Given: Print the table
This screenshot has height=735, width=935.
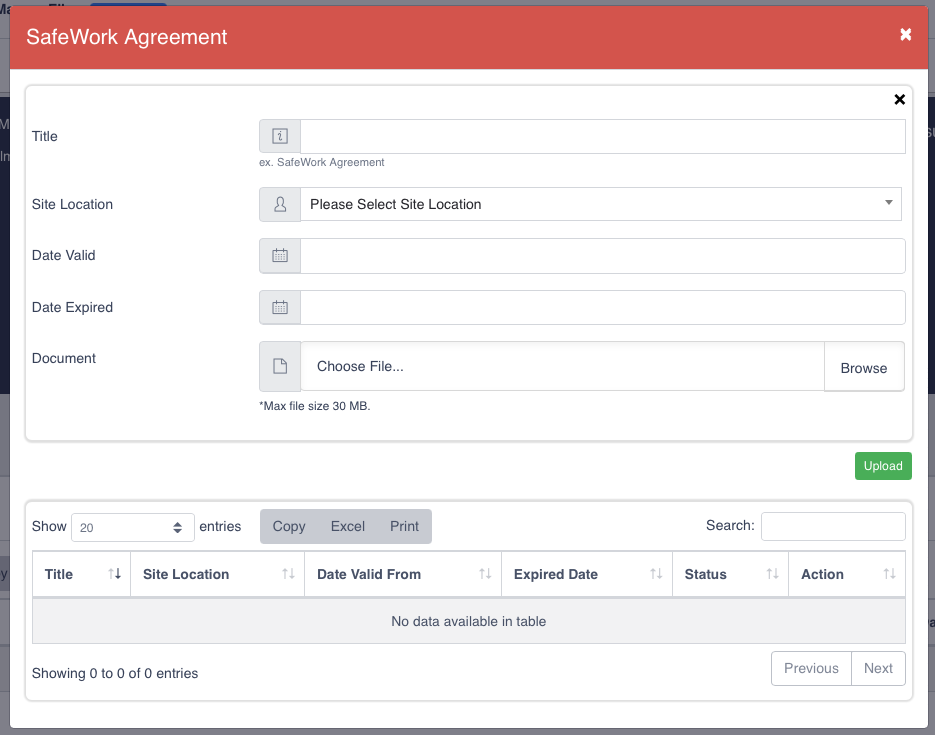Looking at the screenshot, I should coord(404,526).
